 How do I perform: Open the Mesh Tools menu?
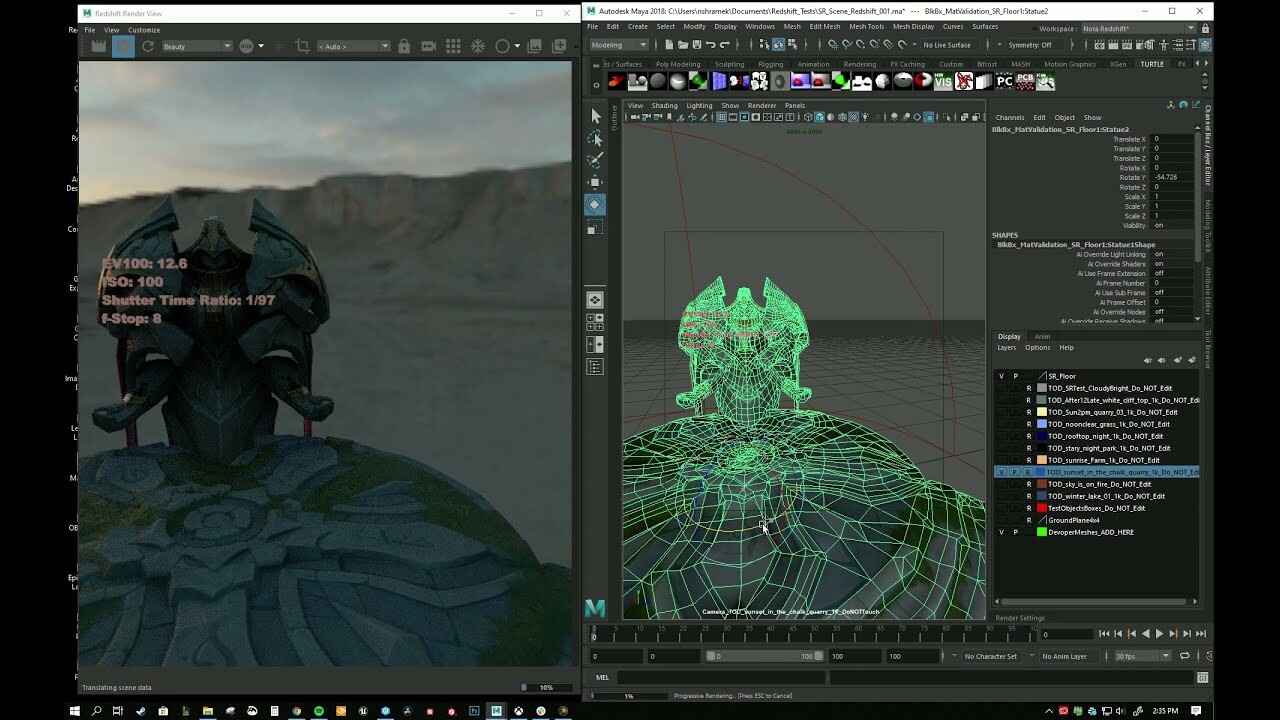click(866, 26)
